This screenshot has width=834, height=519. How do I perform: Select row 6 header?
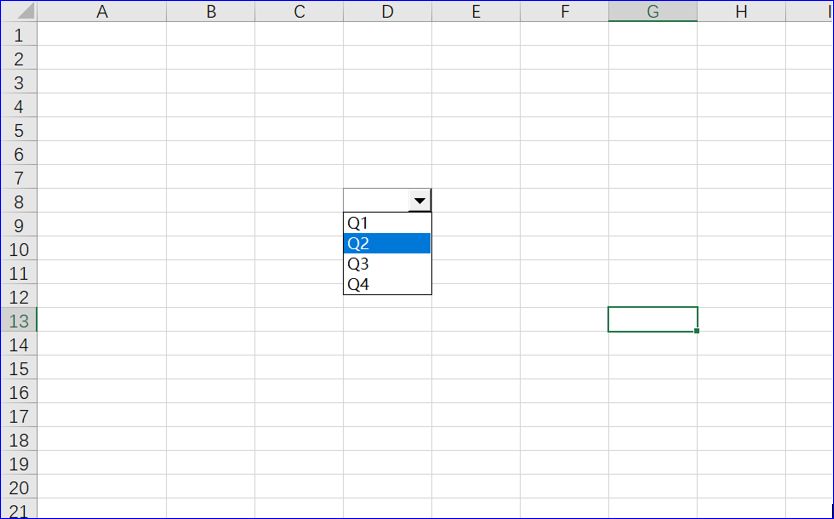pyautogui.click(x=19, y=154)
